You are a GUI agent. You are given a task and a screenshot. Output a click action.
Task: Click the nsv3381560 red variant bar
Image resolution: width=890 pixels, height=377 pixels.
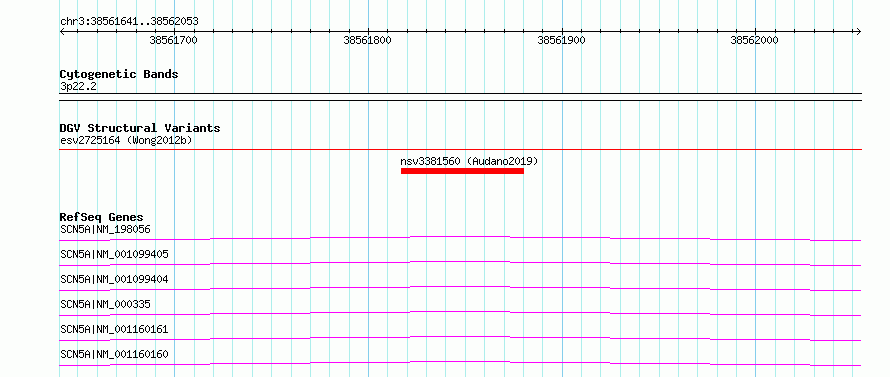click(x=462, y=171)
